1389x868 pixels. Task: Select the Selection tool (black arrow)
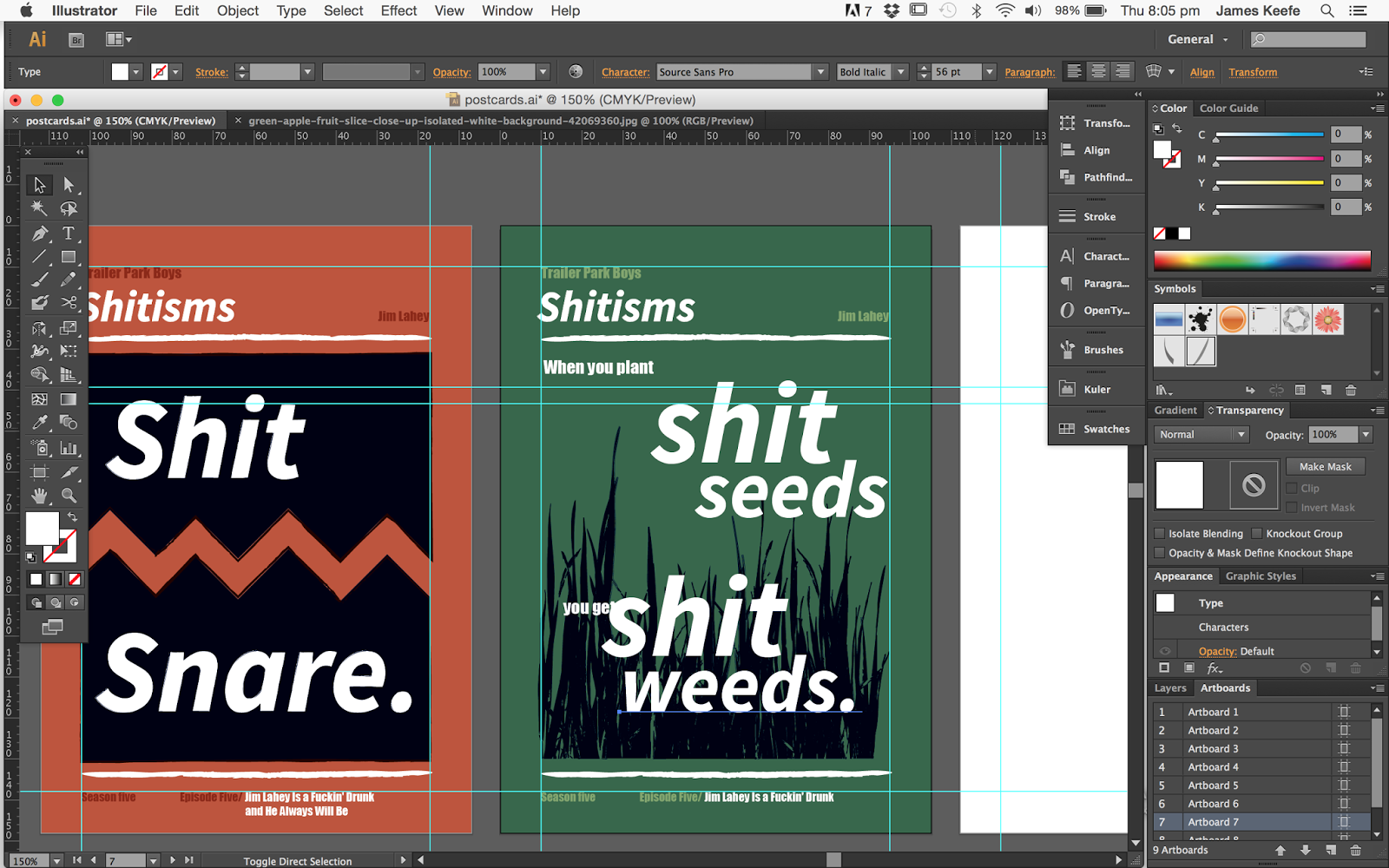(39, 185)
